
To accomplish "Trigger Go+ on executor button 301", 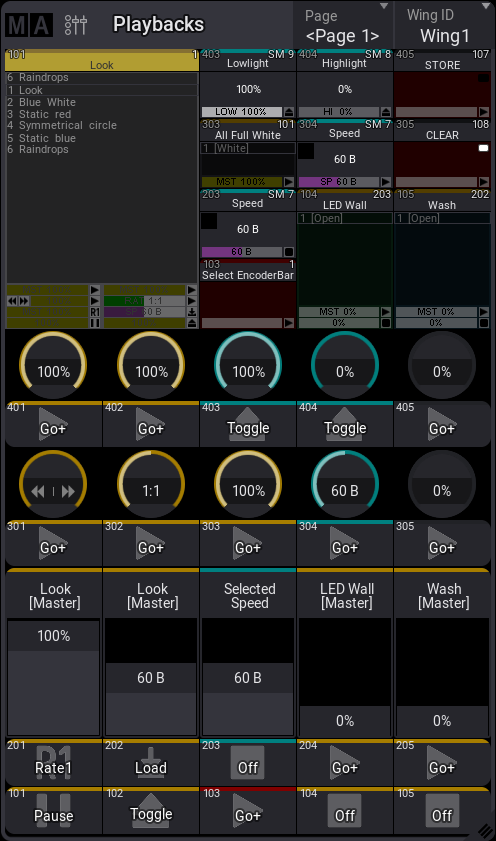I will [54, 543].
